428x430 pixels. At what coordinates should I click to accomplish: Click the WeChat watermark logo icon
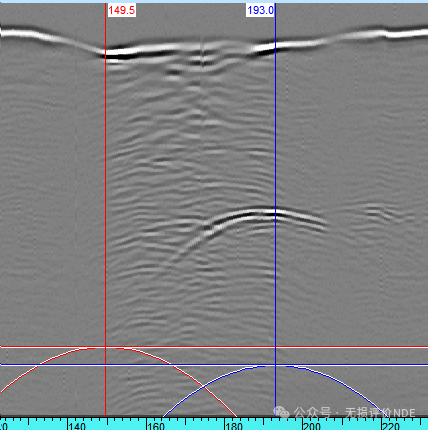pyautogui.click(x=282, y=413)
